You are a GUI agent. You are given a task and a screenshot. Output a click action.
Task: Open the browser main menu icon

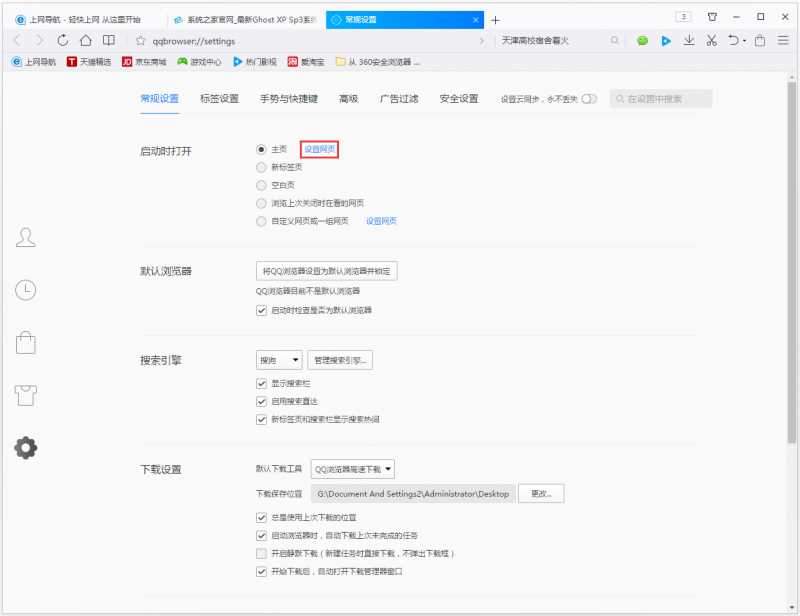(783, 42)
